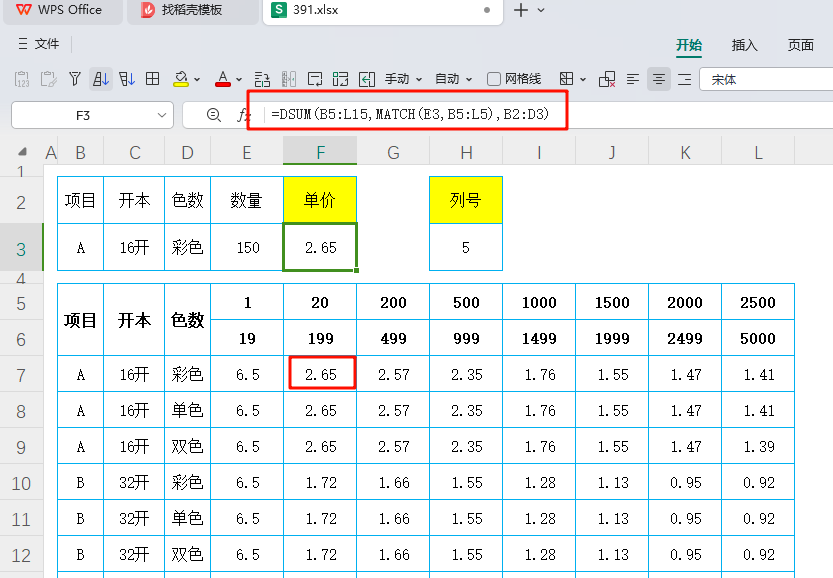Open the 自动 dropdown
This screenshot has width=833, height=578.
[453, 79]
